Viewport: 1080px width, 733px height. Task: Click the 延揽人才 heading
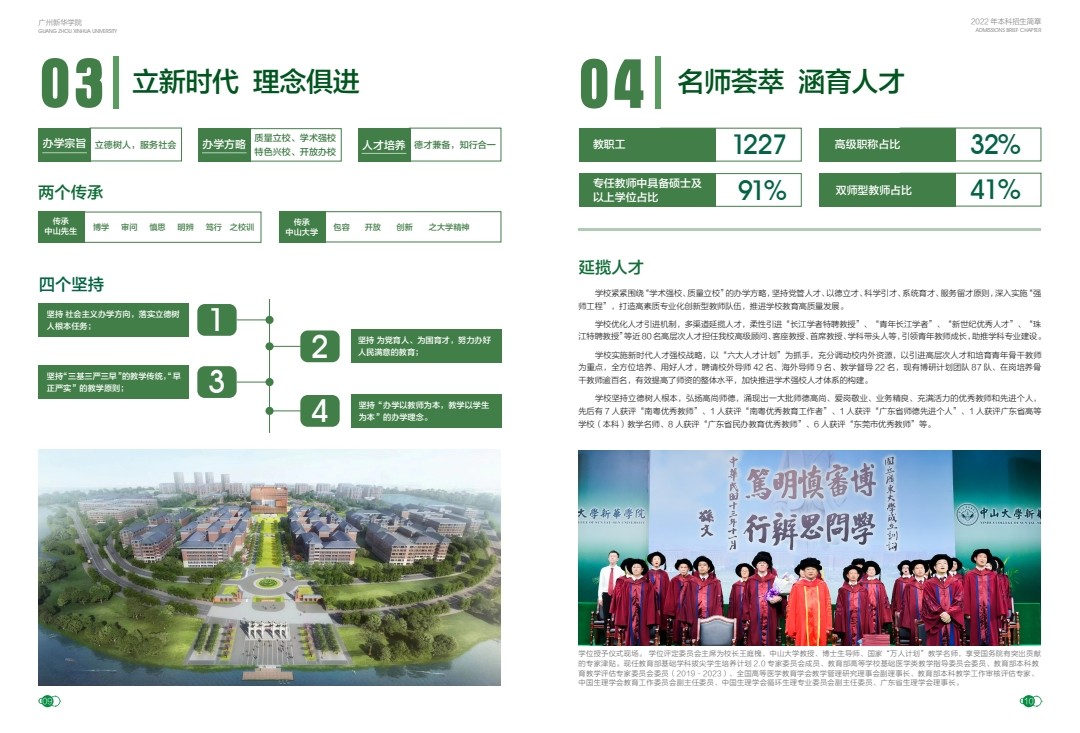coord(610,267)
